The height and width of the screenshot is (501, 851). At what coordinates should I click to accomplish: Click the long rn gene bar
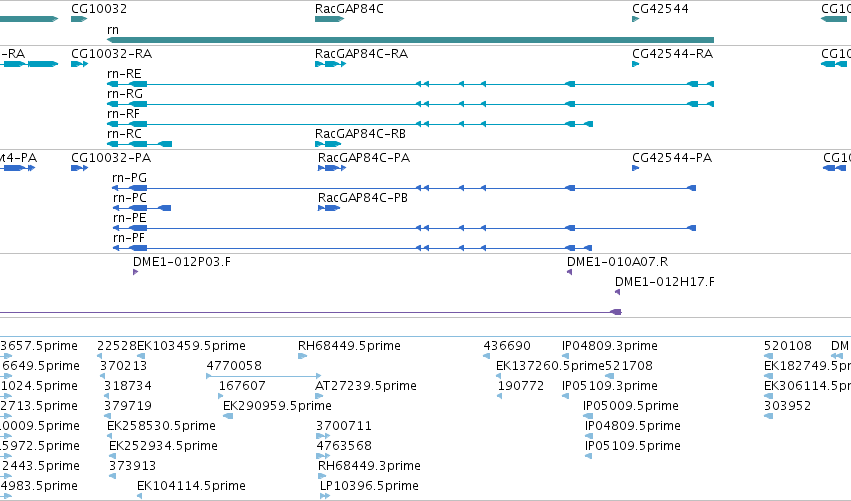point(411,40)
